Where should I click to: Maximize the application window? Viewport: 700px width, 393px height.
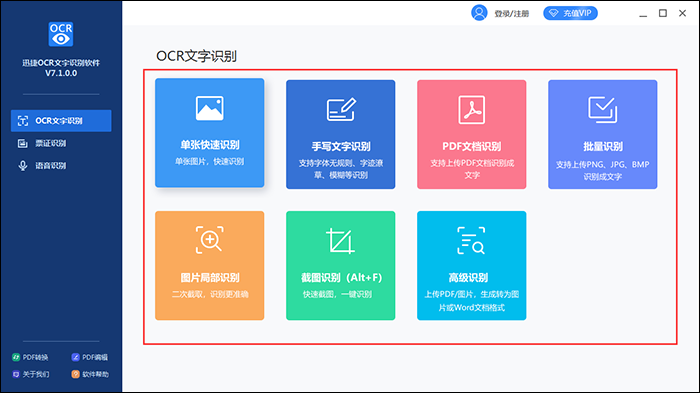[x=663, y=13]
